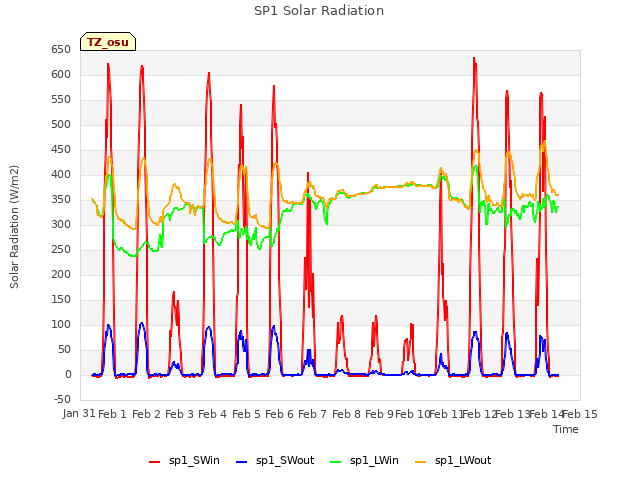640x480 pixels.
Task: Click the Feb 4 x-axis tick label
Action: pyautogui.click(x=212, y=414)
